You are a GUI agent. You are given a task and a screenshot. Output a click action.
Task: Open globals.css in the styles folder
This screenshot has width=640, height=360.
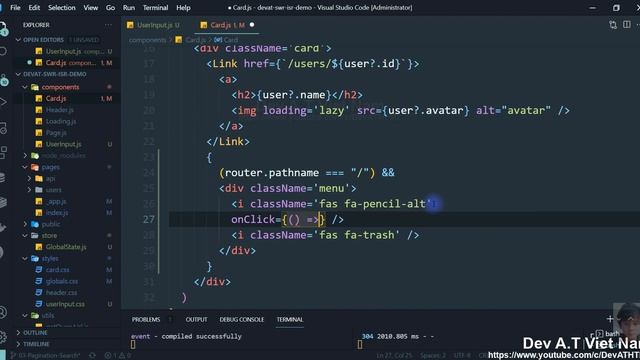coord(62,281)
